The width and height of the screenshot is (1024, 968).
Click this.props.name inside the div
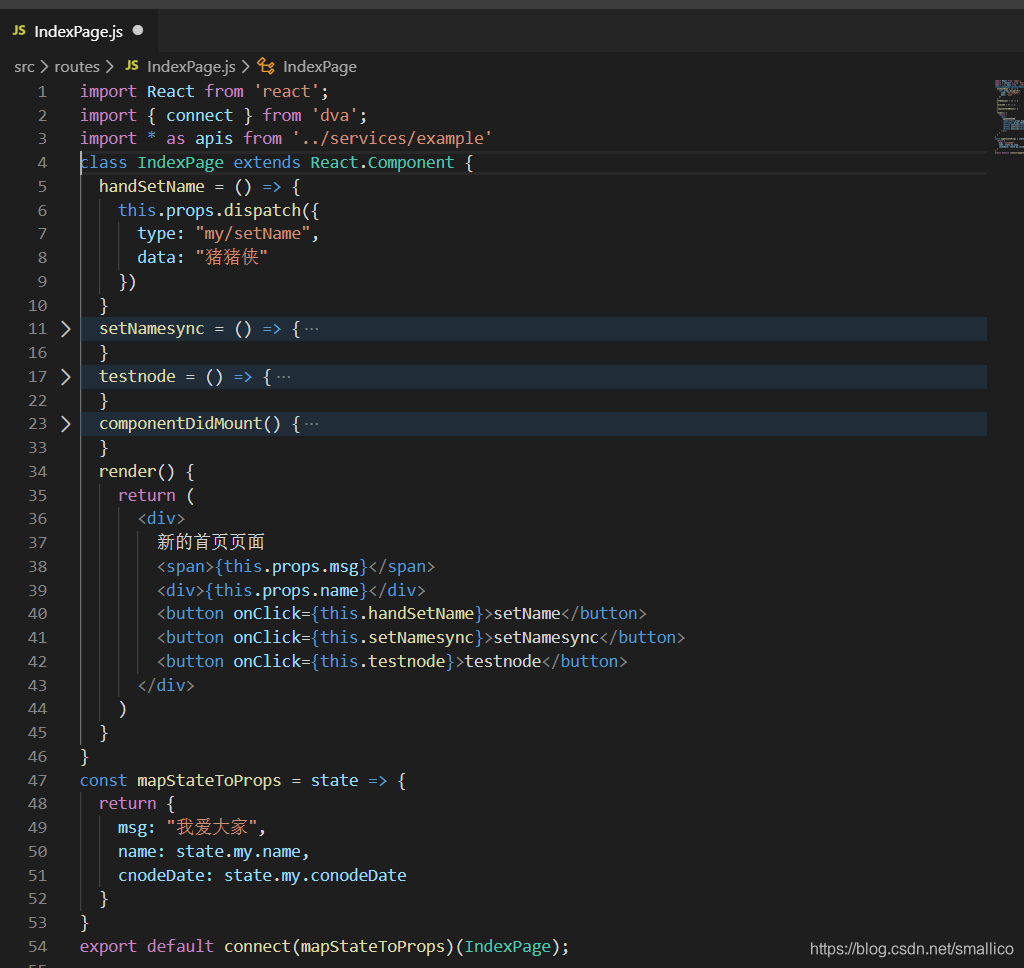click(287, 590)
